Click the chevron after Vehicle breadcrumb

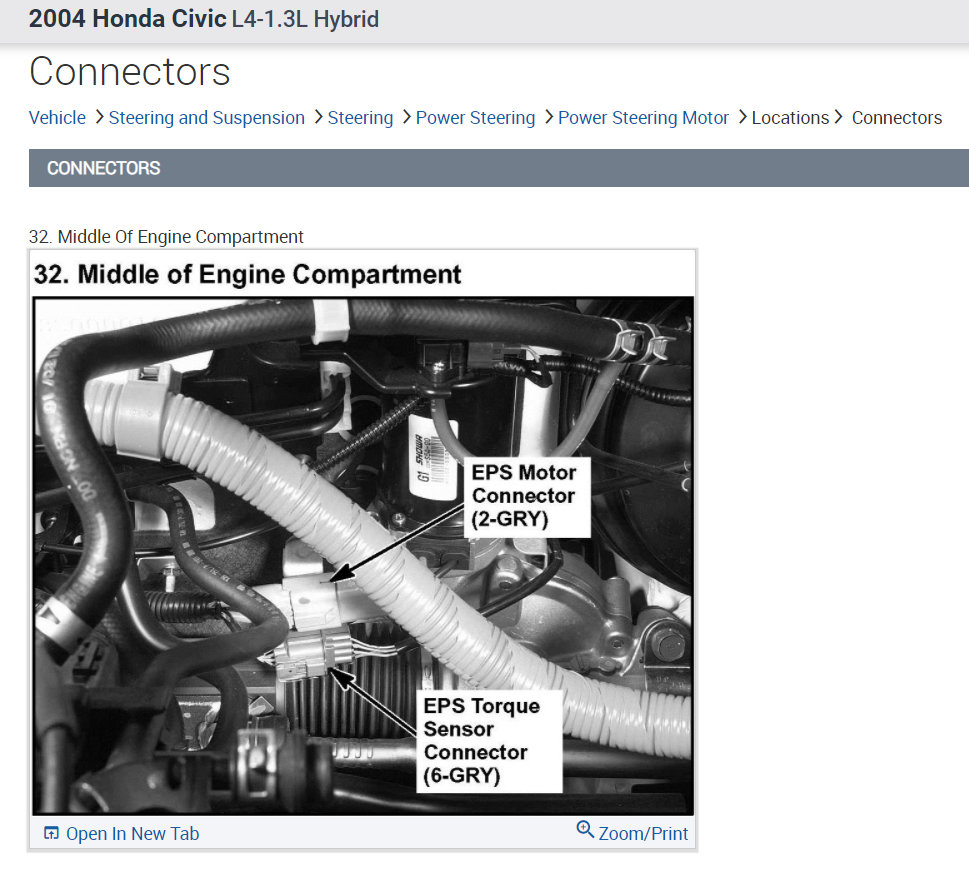(x=99, y=117)
